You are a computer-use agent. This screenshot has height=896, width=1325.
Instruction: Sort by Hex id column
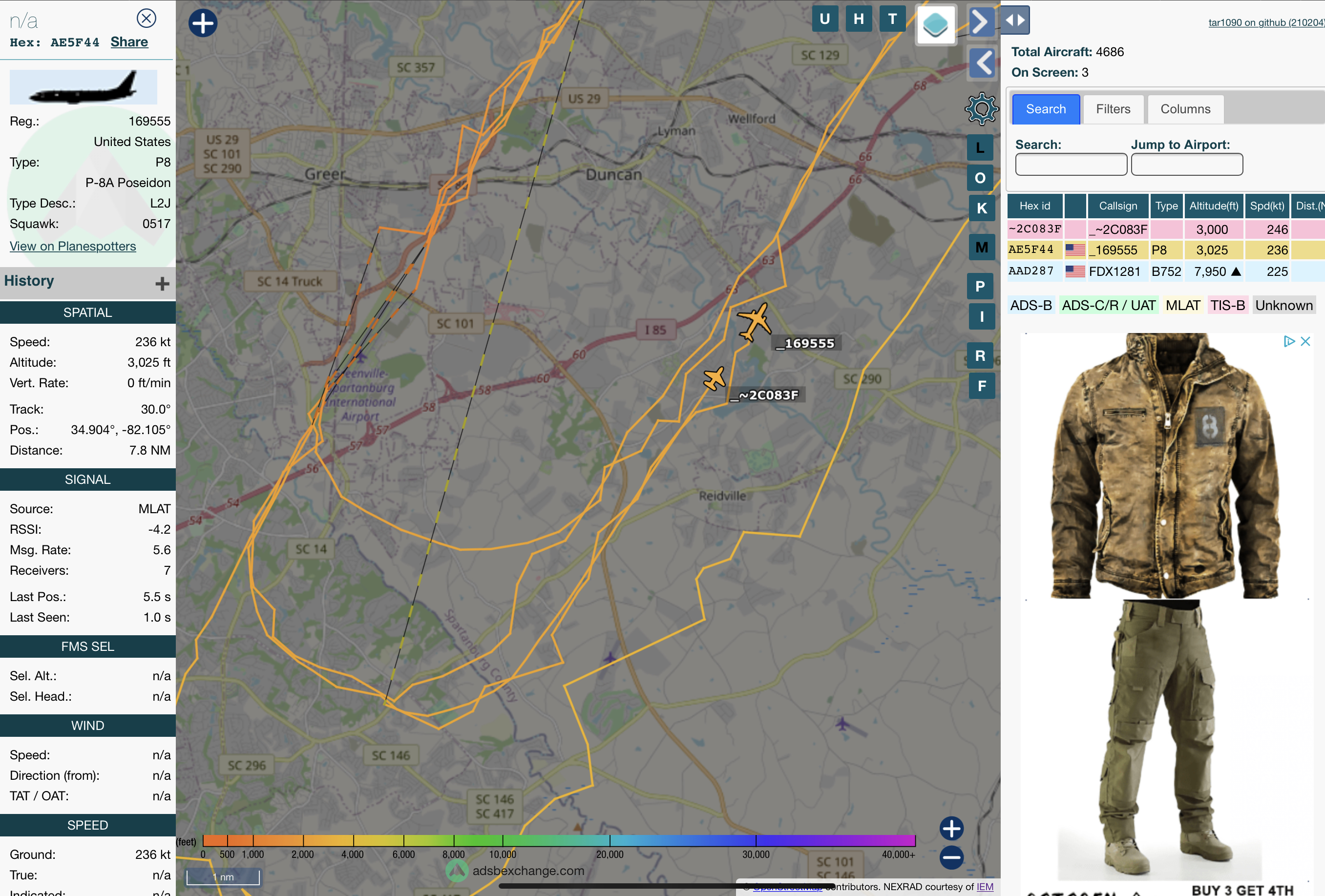pyautogui.click(x=1034, y=206)
